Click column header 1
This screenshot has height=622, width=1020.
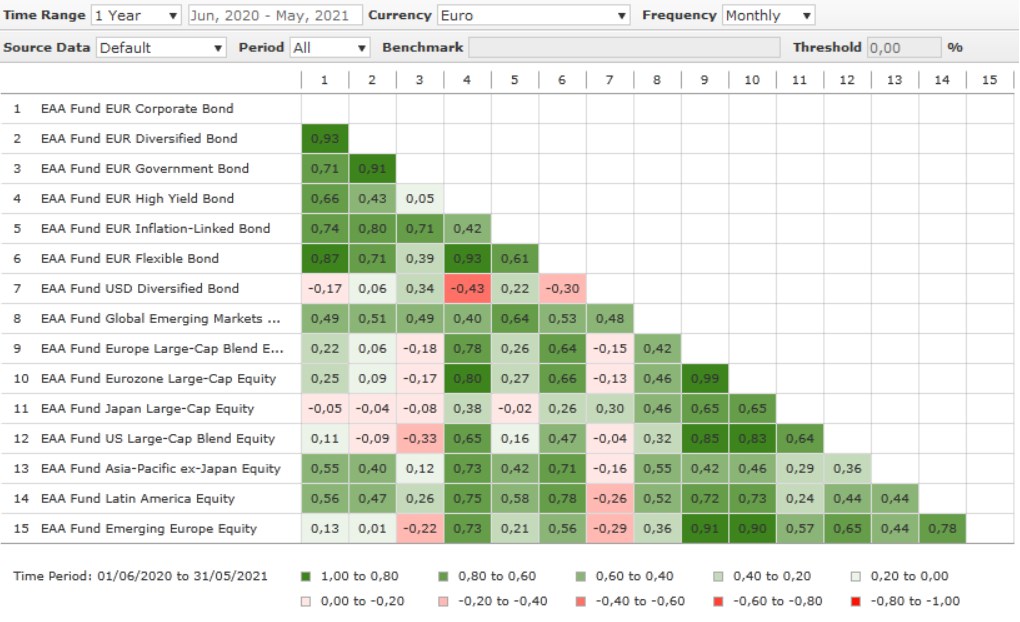[x=324, y=79]
